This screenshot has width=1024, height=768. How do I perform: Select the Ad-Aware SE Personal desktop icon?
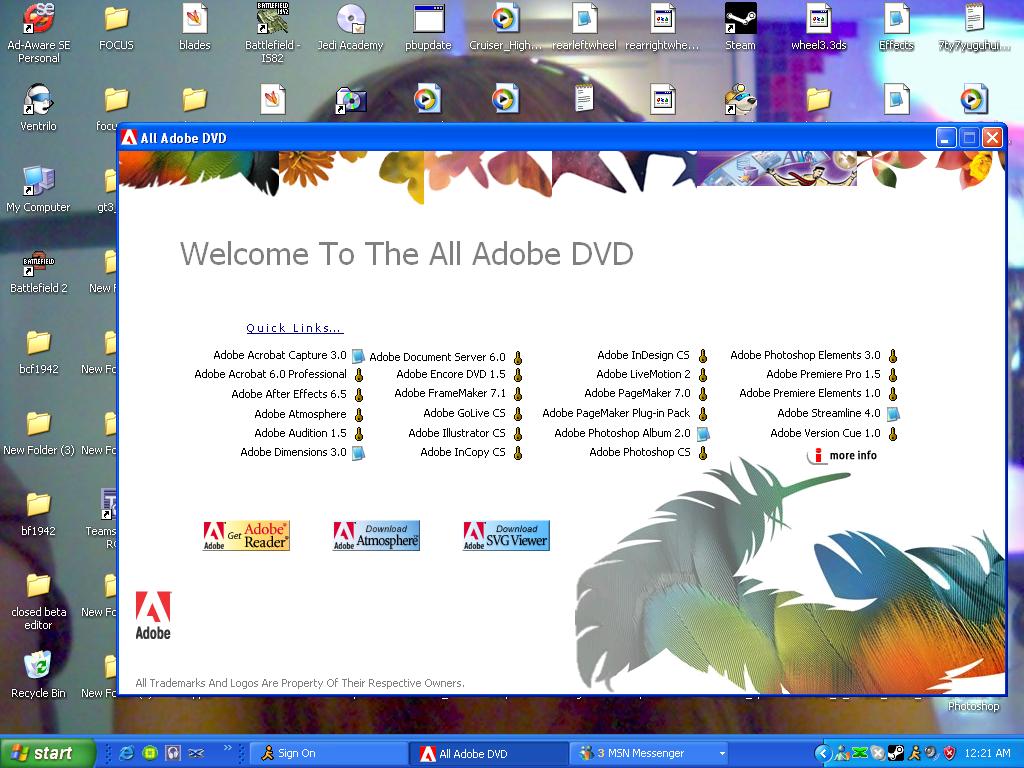click(39, 33)
